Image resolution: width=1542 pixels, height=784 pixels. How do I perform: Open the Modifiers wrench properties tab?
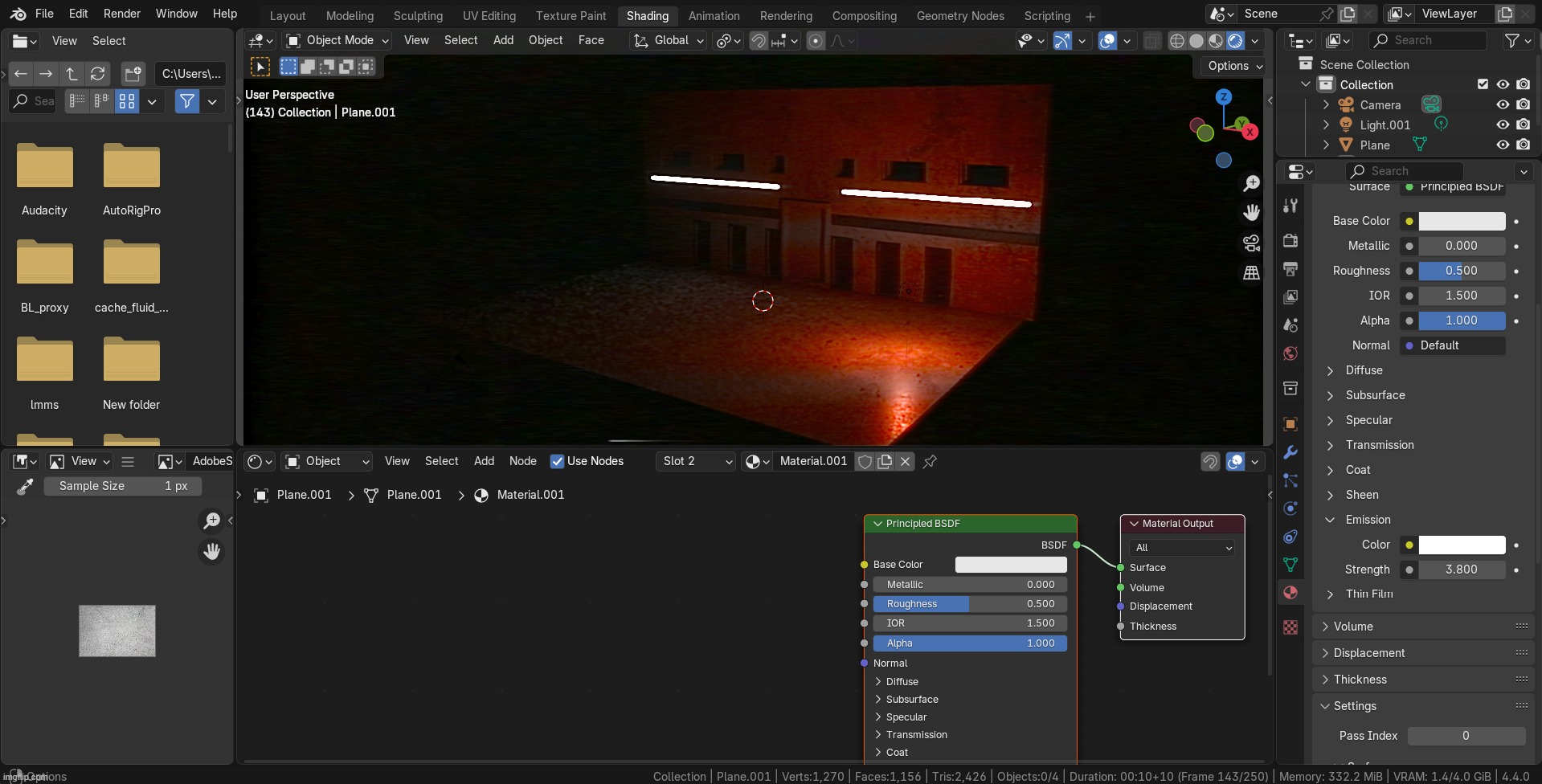tap(1290, 452)
